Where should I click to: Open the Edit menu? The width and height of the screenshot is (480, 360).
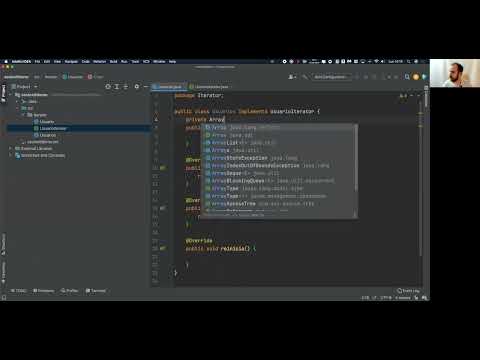[x=47, y=62]
